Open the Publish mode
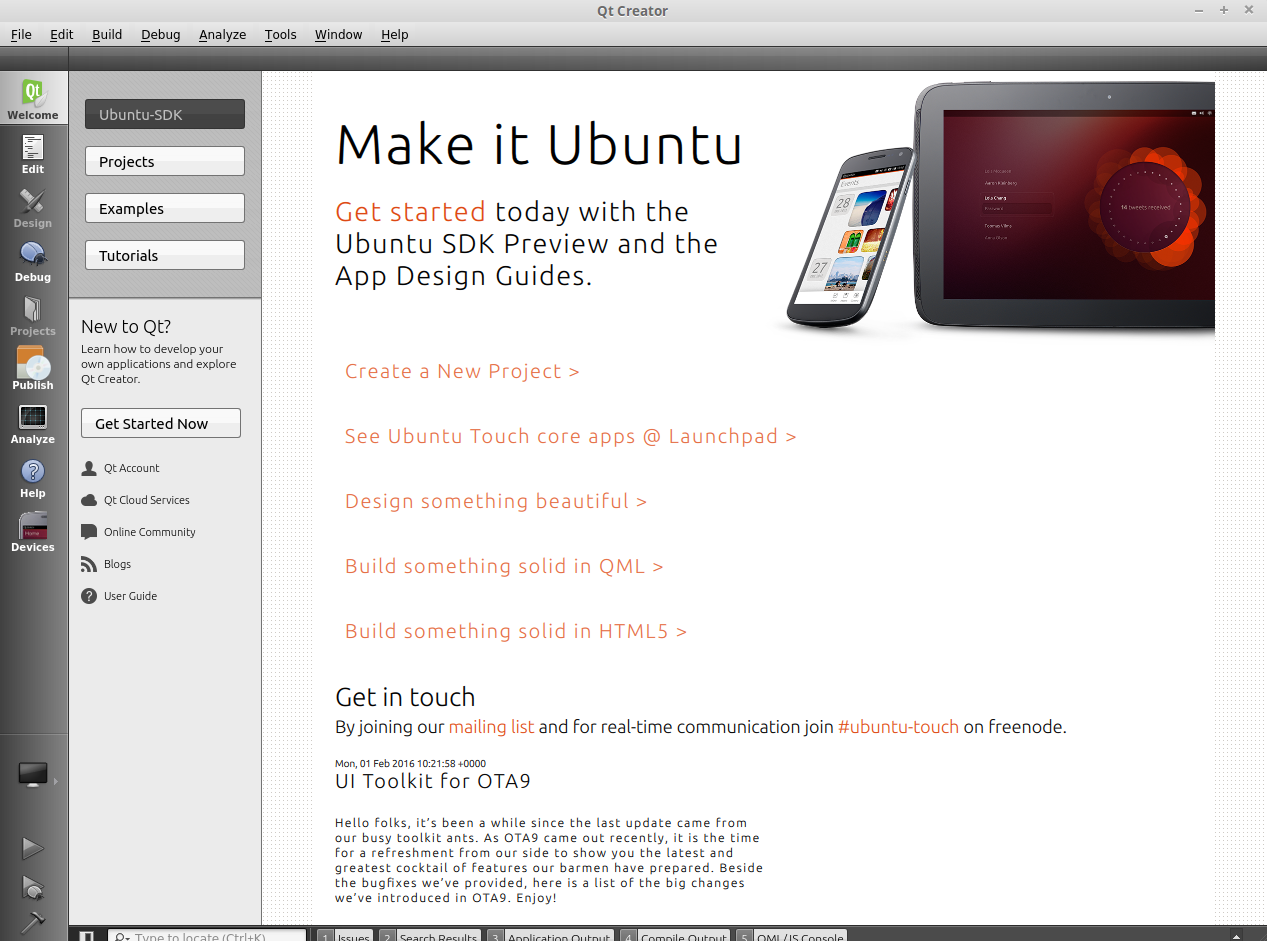Viewport: 1267px width, 941px height. pos(33,369)
